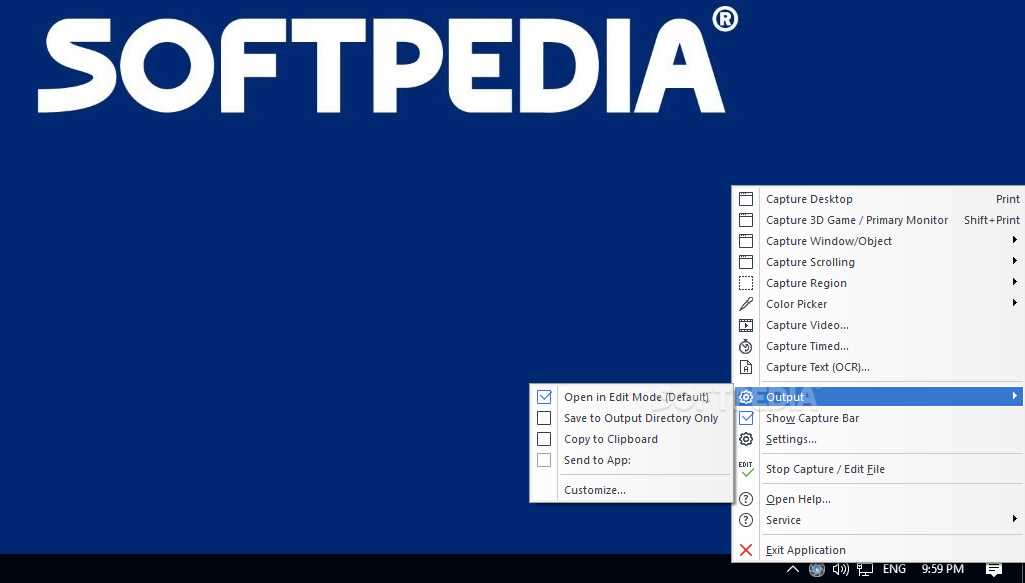This screenshot has width=1025, height=583.
Task: Toggle the Show Capture Bar checkbox
Action: coord(745,418)
